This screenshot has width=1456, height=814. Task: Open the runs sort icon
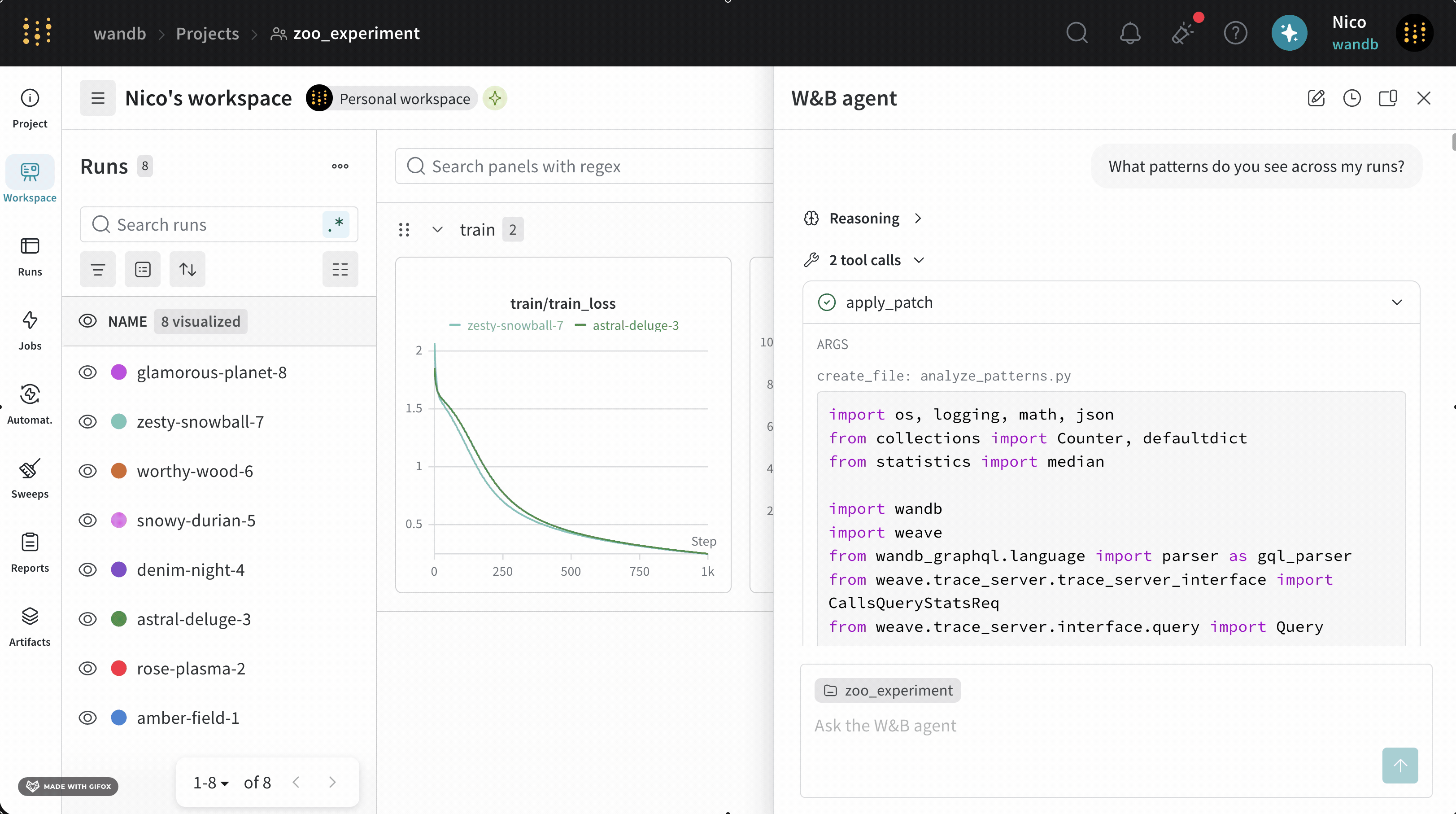pos(187,269)
